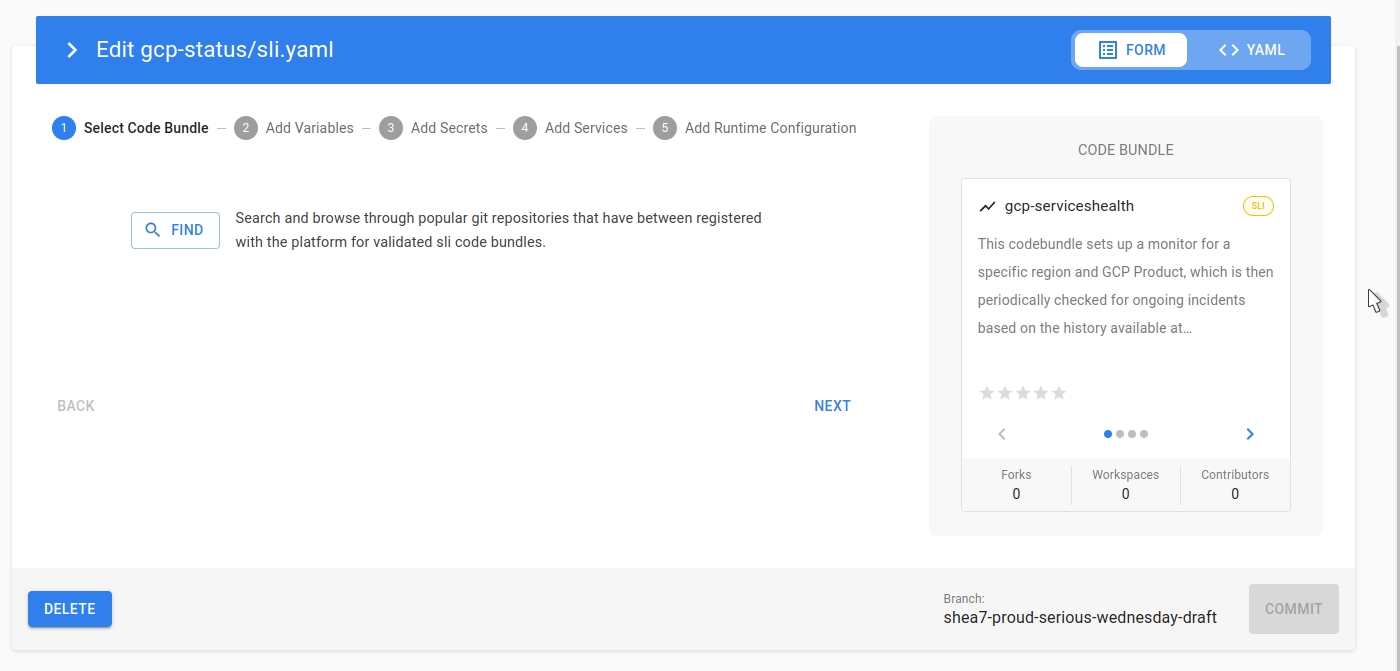Click the FIND search button

click(x=175, y=230)
